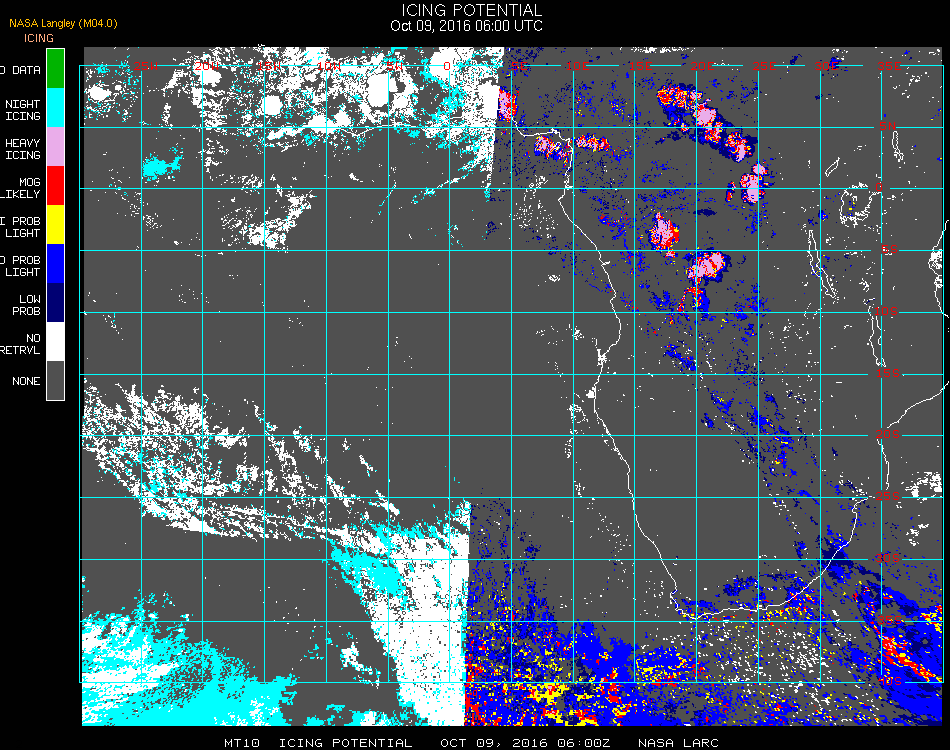Click the '5S' latitude label

coord(889,249)
